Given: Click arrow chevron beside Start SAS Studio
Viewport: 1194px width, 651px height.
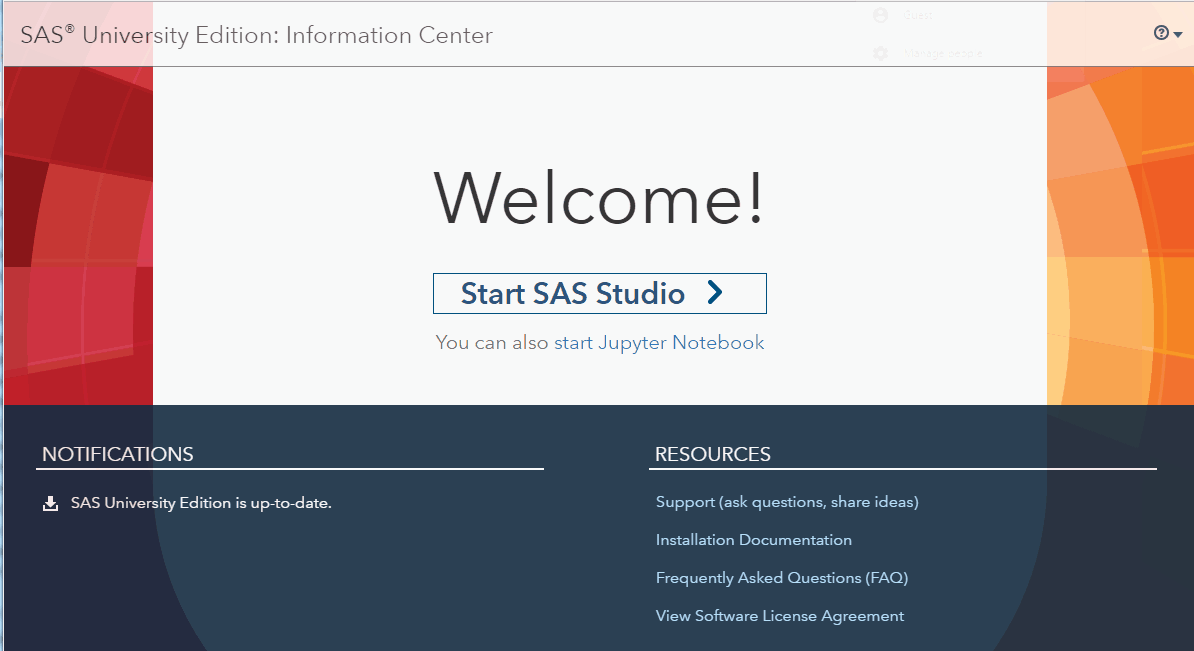Looking at the screenshot, I should [x=714, y=292].
